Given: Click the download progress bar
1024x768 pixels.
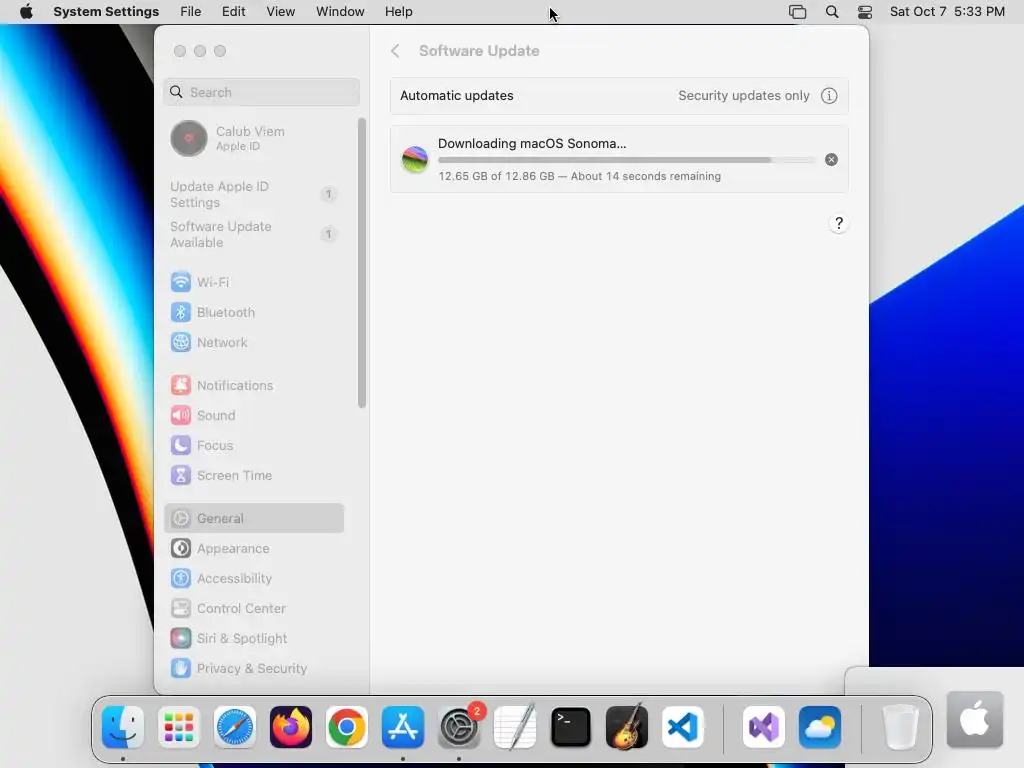Looking at the screenshot, I should pyautogui.click(x=627, y=160).
